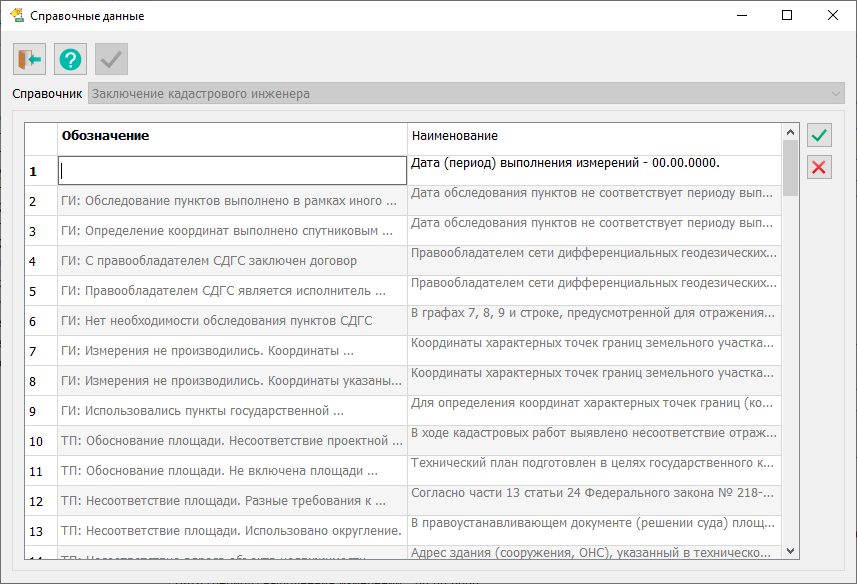Click the Наименование column header

(594, 135)
